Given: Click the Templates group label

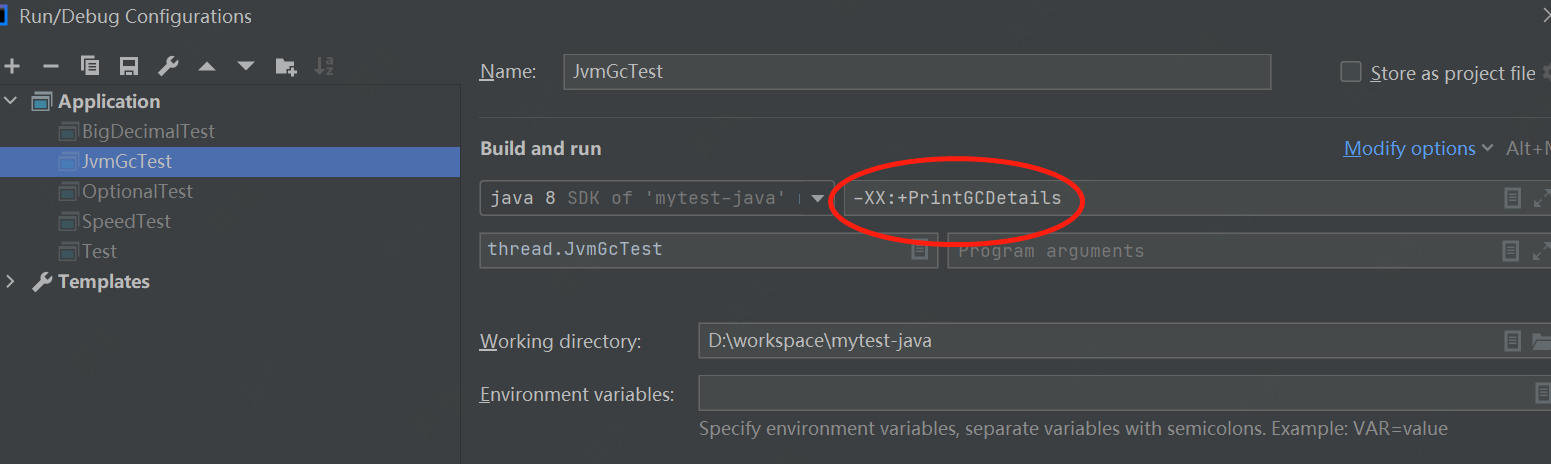Looking at the screenshot, I should pos(104,281).
